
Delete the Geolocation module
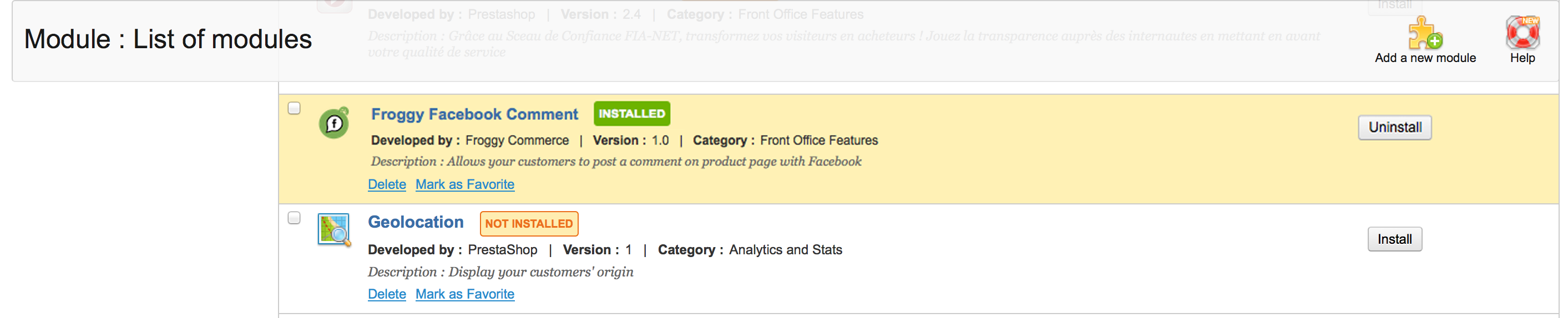pyautogui.click(x=387, y=294)
